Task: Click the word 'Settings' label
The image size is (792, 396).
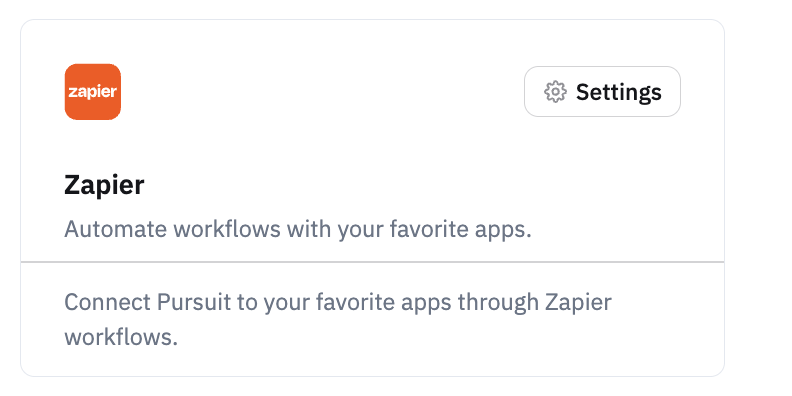Action: click(x=619, y=92)
